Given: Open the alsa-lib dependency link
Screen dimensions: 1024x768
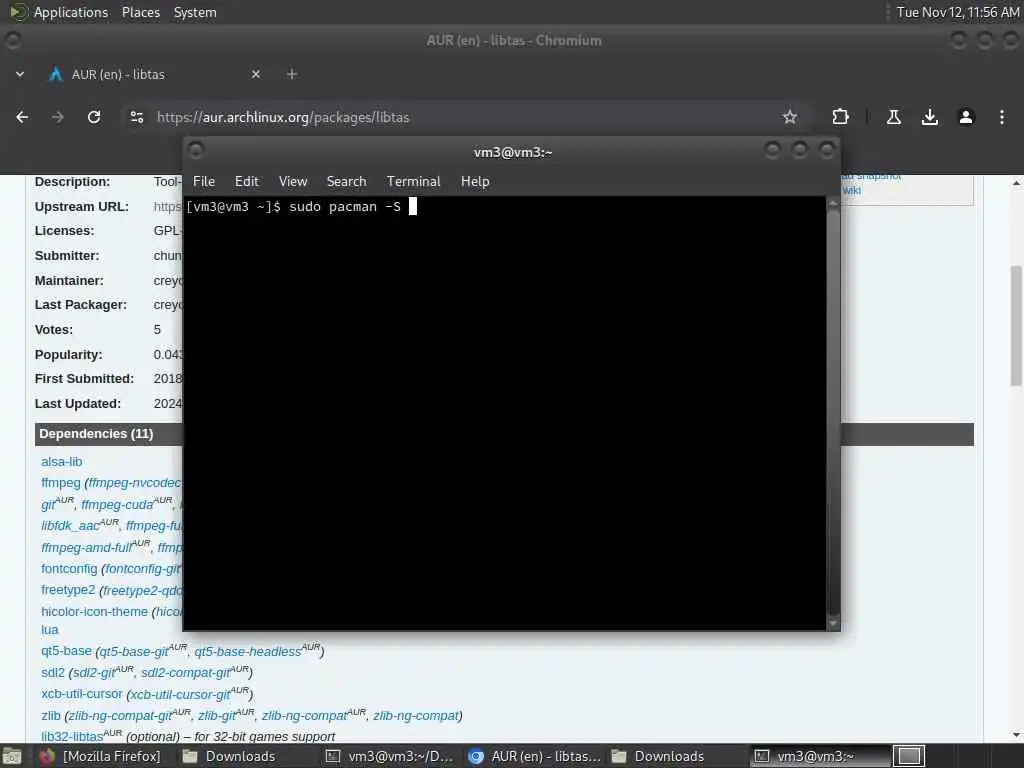Looking at the screenshot, I should pyautogui.click(x=61, y=462).
